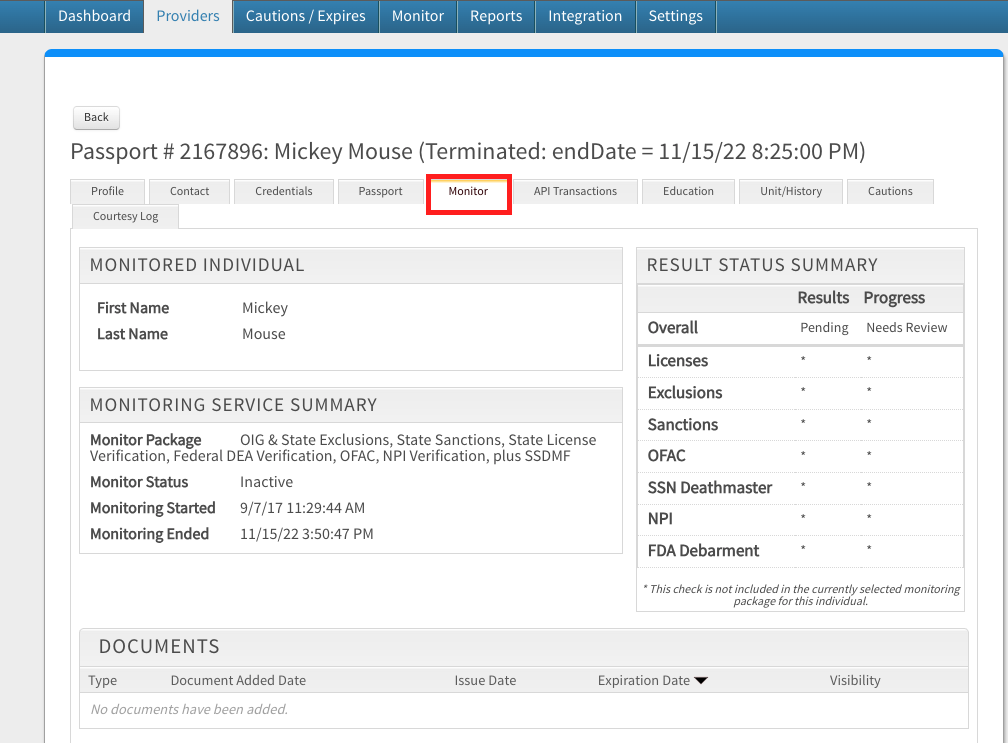This screenshot has height=743, width=1008.
Task: Click the Results column header
Action: pyautogui.click(x=823, y=298)
